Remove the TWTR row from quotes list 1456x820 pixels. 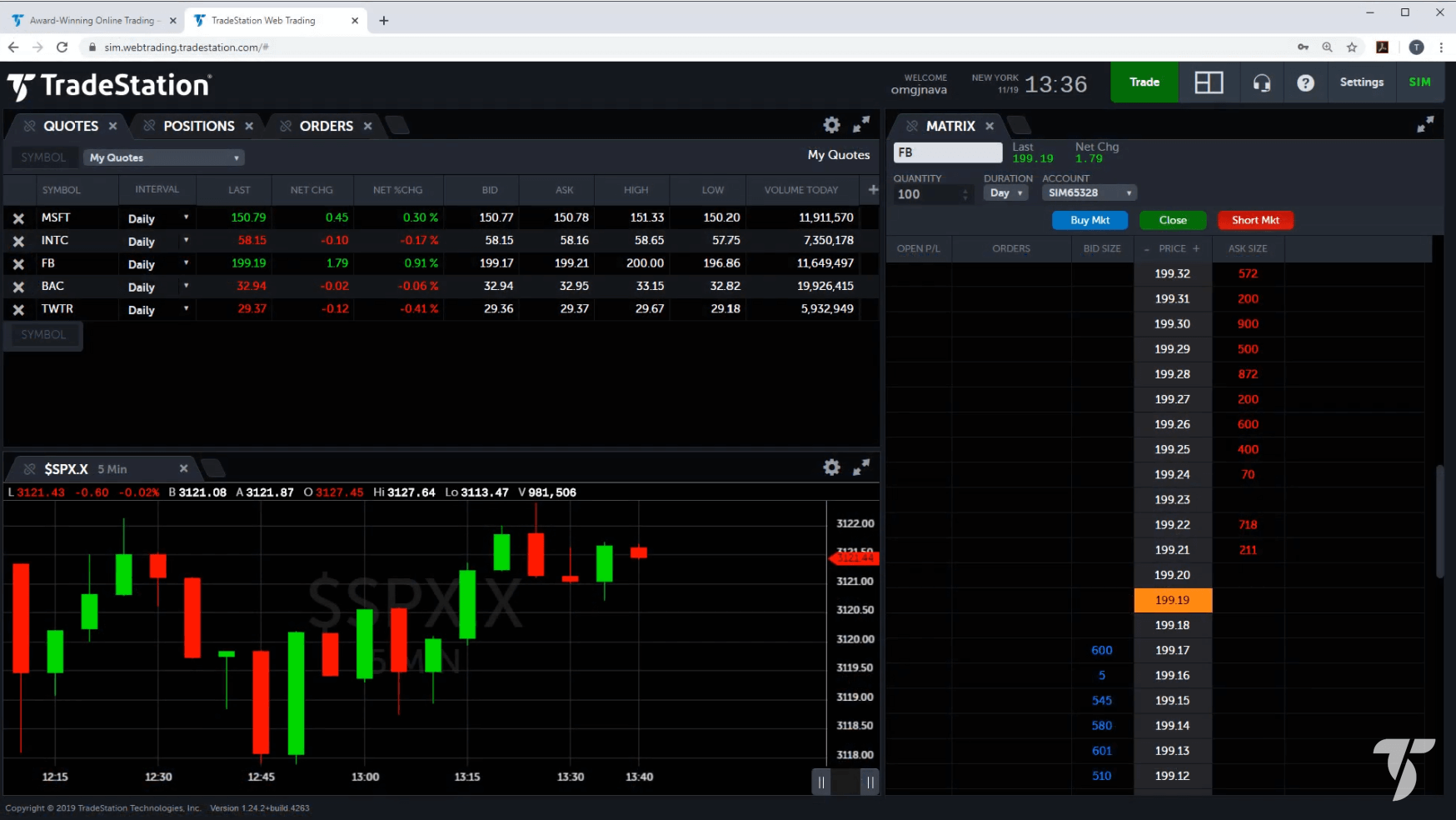[x=18, y=310]
